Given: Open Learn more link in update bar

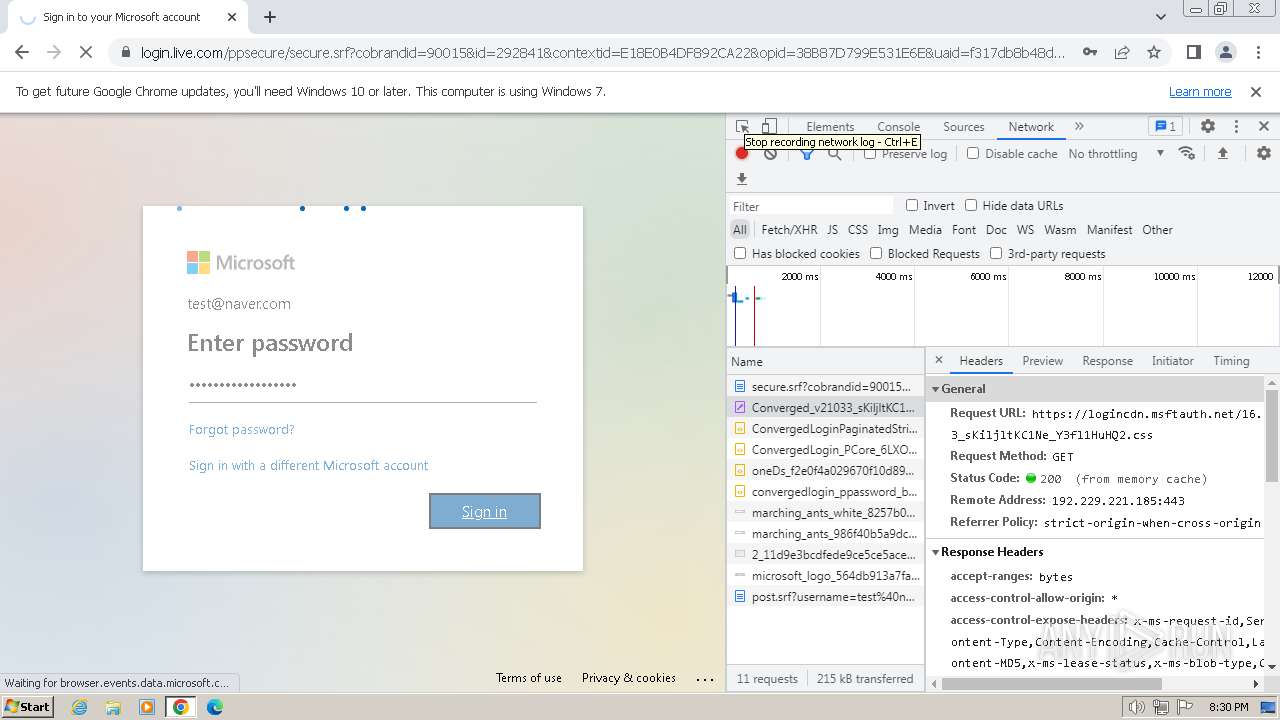Looking at the screenshot, I should coord(1200,91).
